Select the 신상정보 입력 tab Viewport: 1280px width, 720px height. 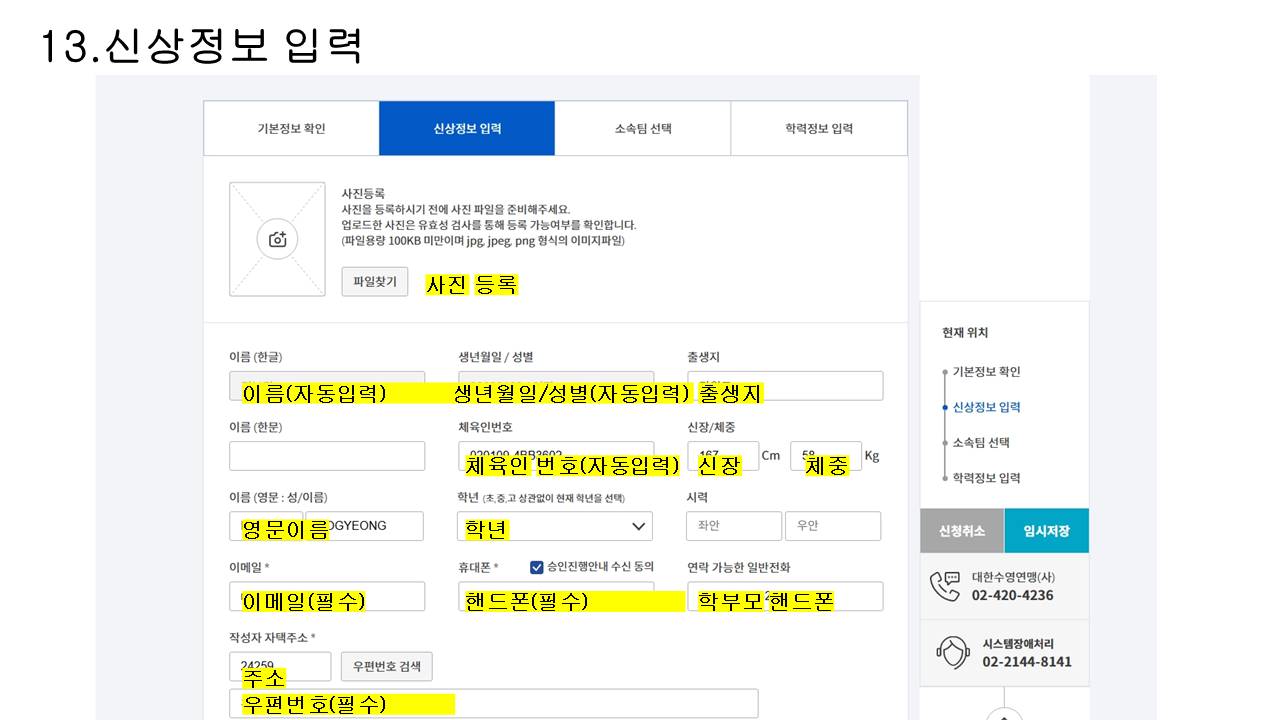click(467, 128)
